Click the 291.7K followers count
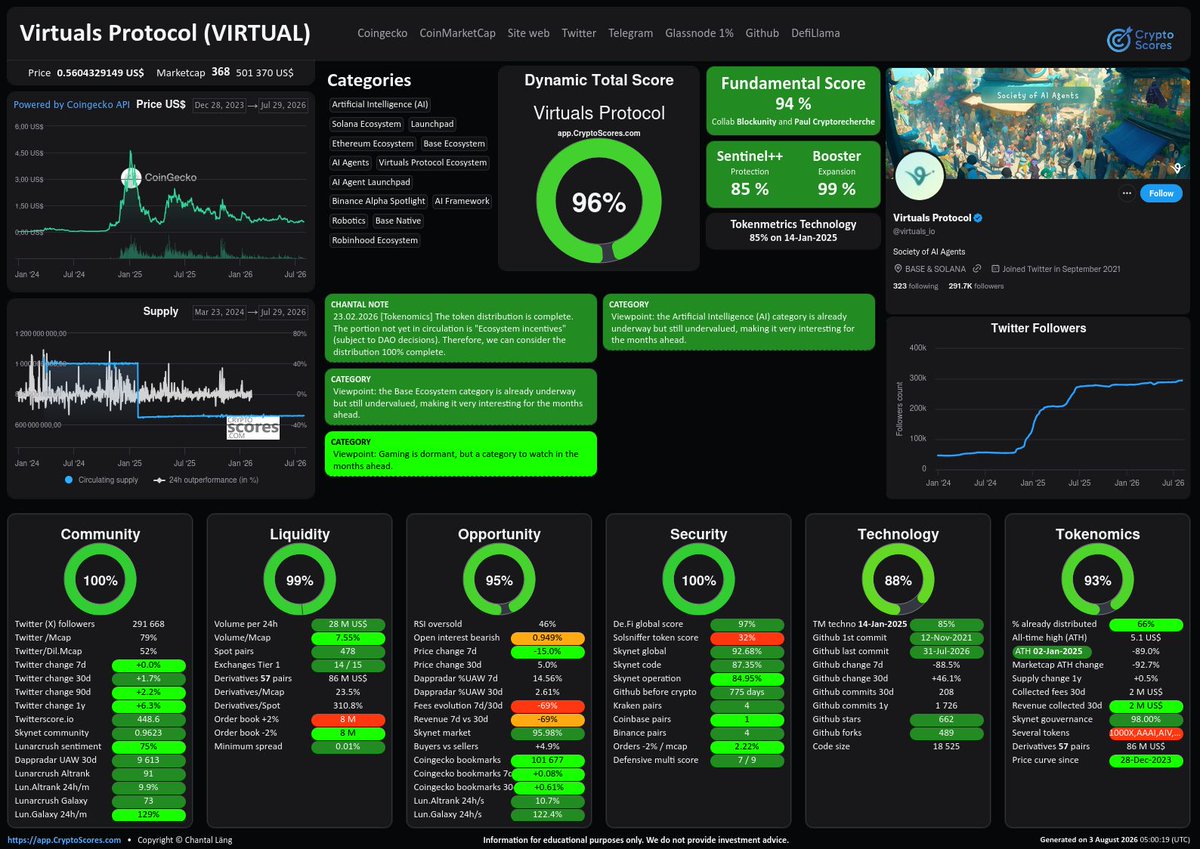 point(976,286)
